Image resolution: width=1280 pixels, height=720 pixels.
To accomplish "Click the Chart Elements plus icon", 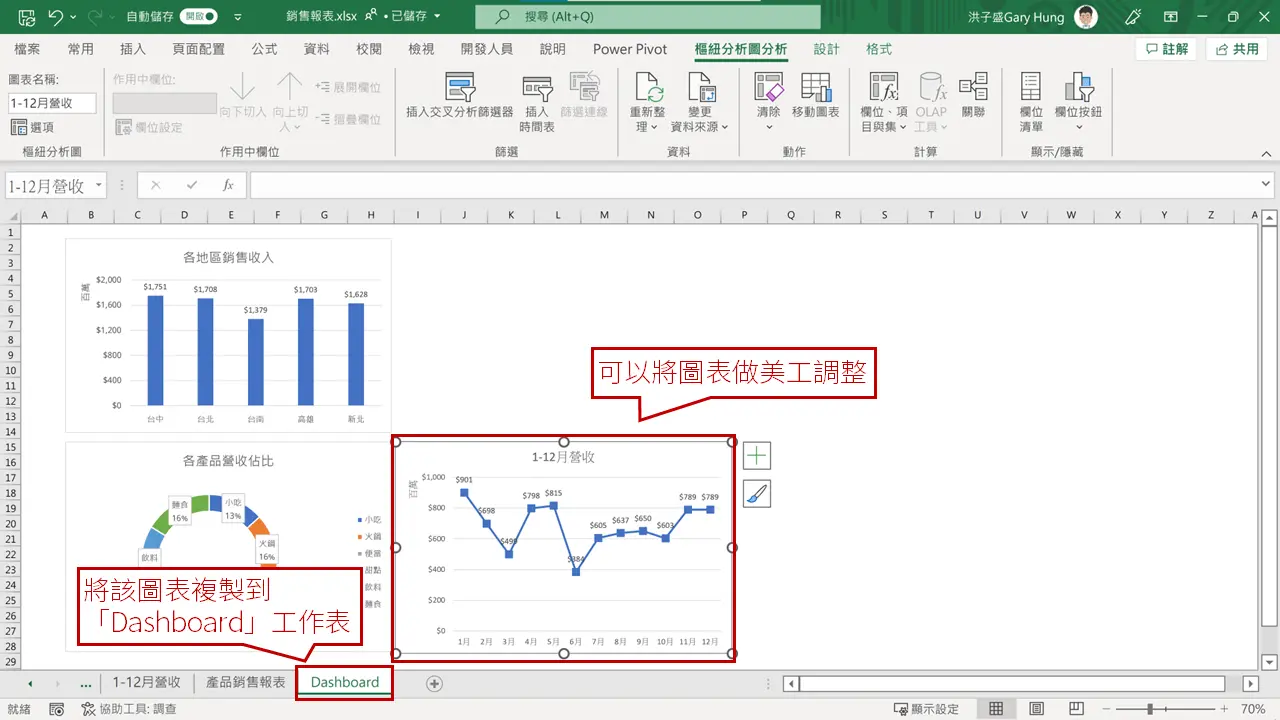I will (x=757, y=457).
